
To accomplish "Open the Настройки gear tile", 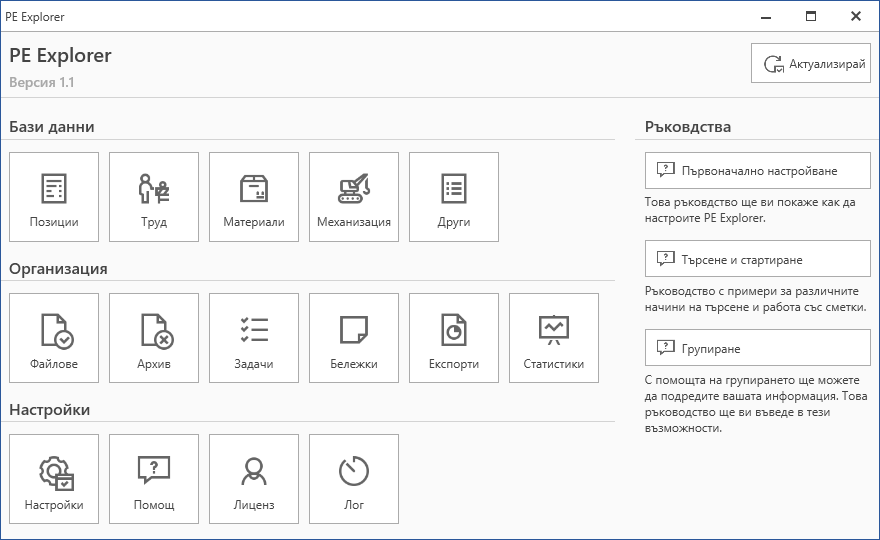I will point(54,479).
